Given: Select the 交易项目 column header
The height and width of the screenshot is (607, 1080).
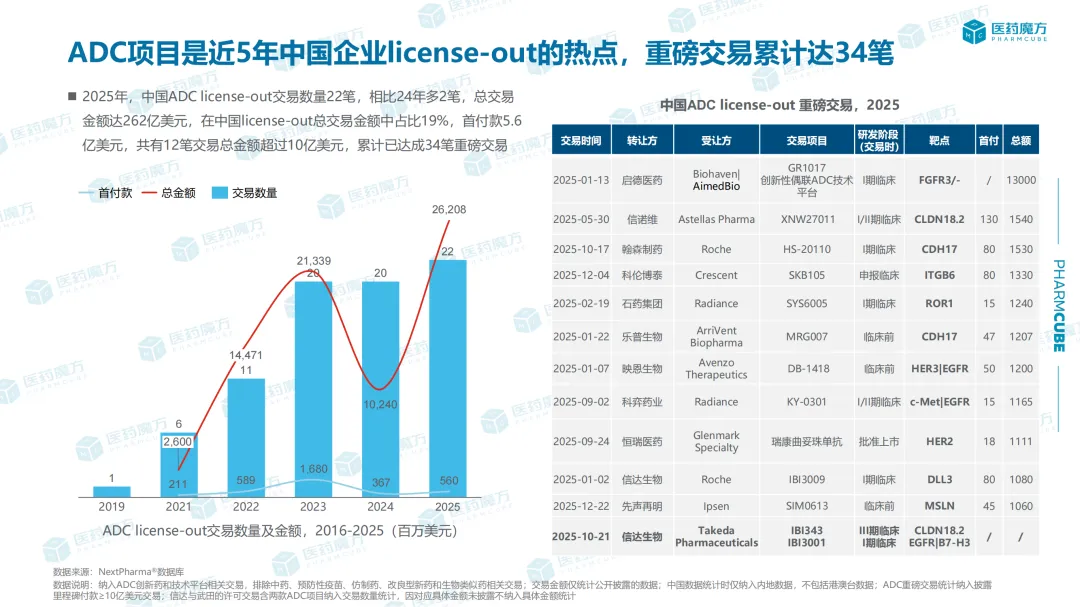Looking at the screenshot, I should tap(807, 140).
